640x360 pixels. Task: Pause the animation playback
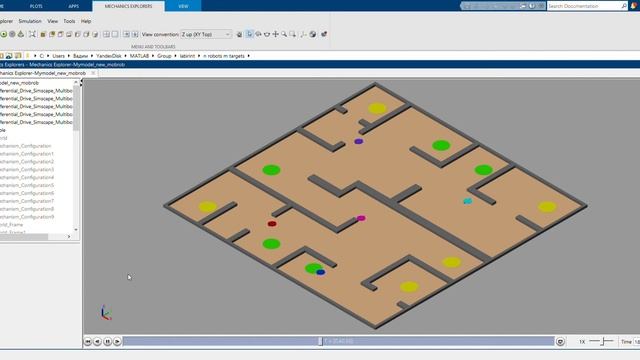coord(107,341)
